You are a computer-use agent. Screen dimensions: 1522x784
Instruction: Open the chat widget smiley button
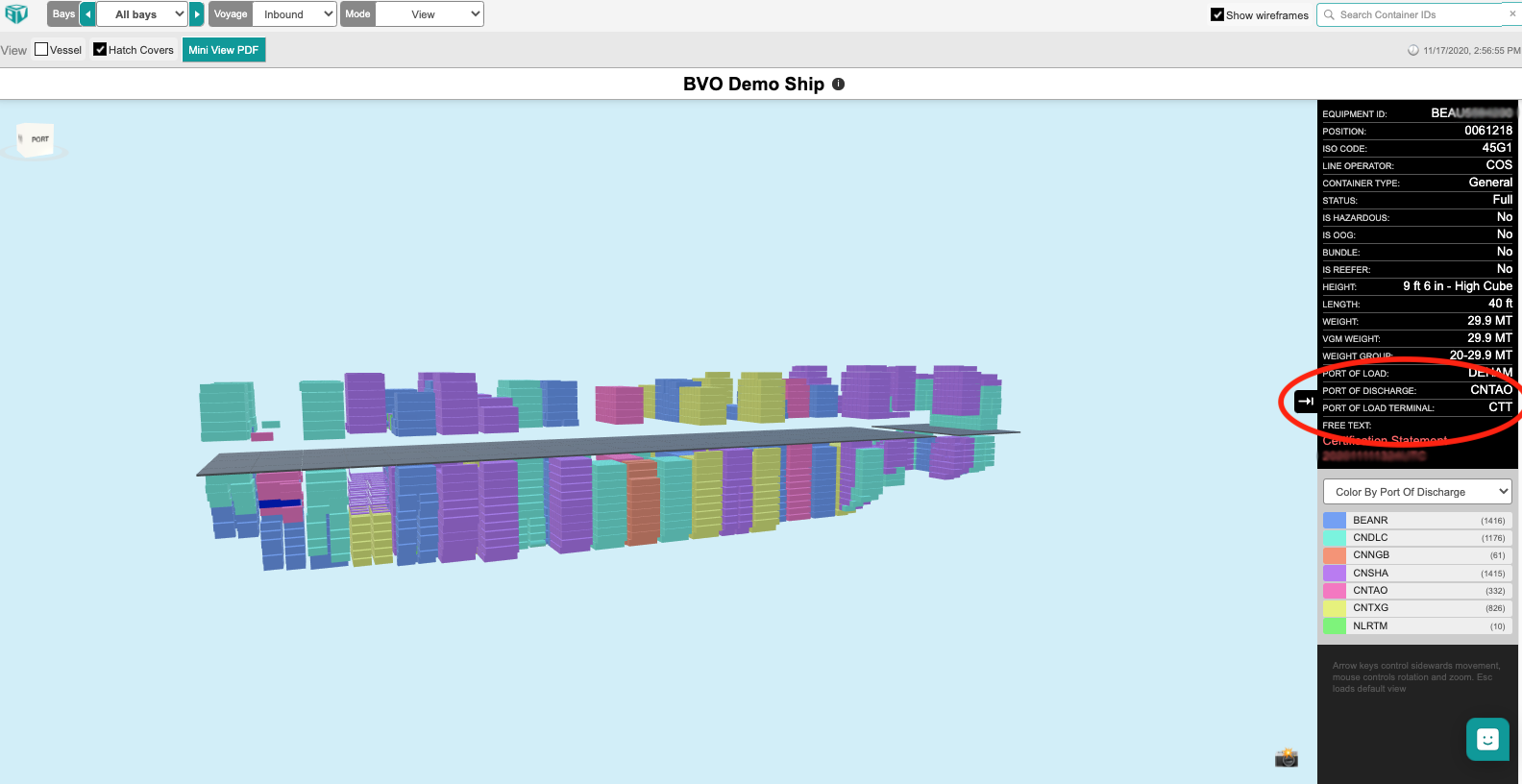click(1486, 739)
